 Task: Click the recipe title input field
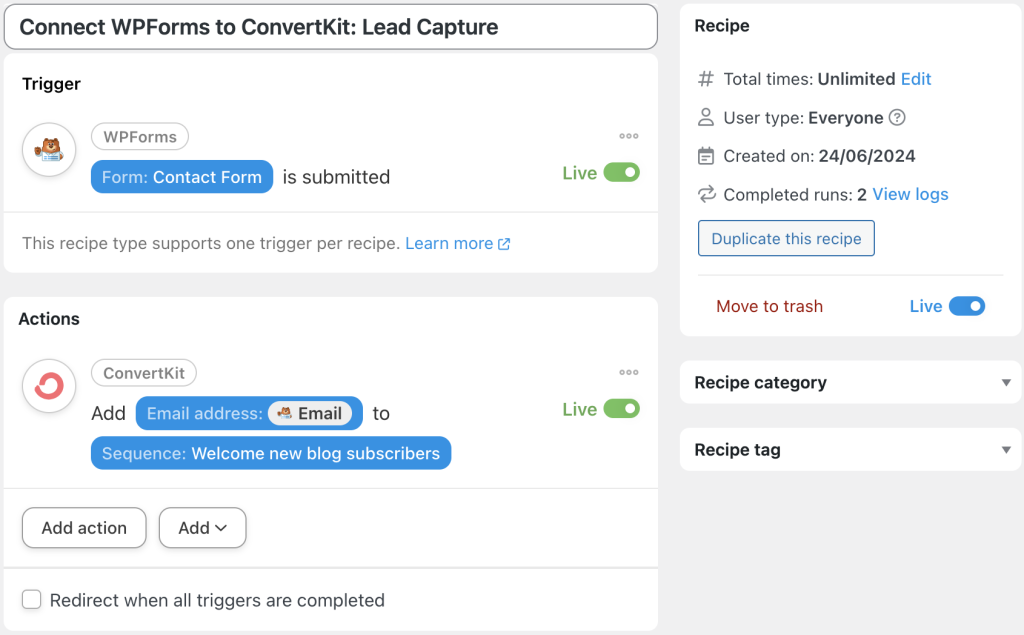(x=330, y=27)
